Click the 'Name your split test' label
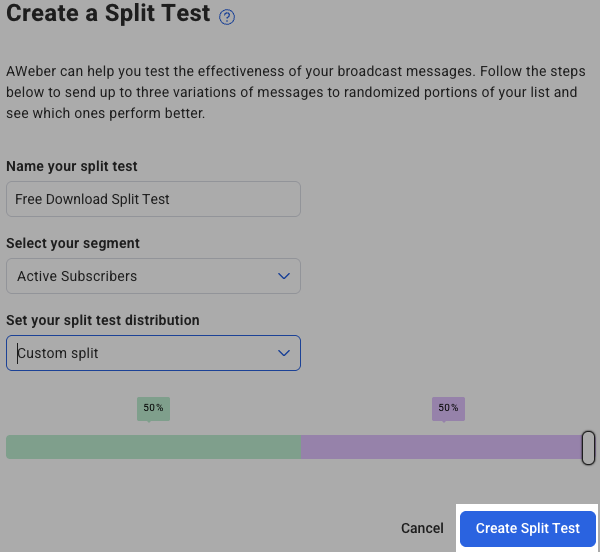The height and width of the screenshot is (552, 600). [72, 166]
